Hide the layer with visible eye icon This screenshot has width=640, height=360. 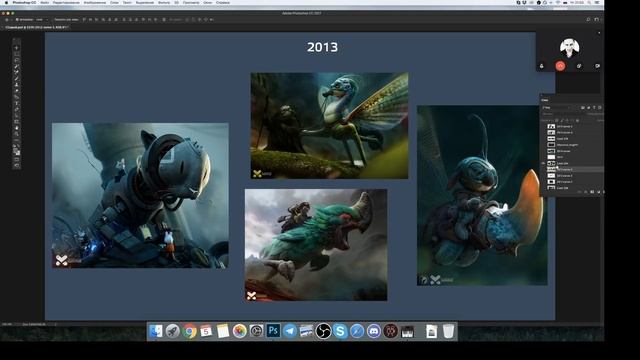click(543, 163)
